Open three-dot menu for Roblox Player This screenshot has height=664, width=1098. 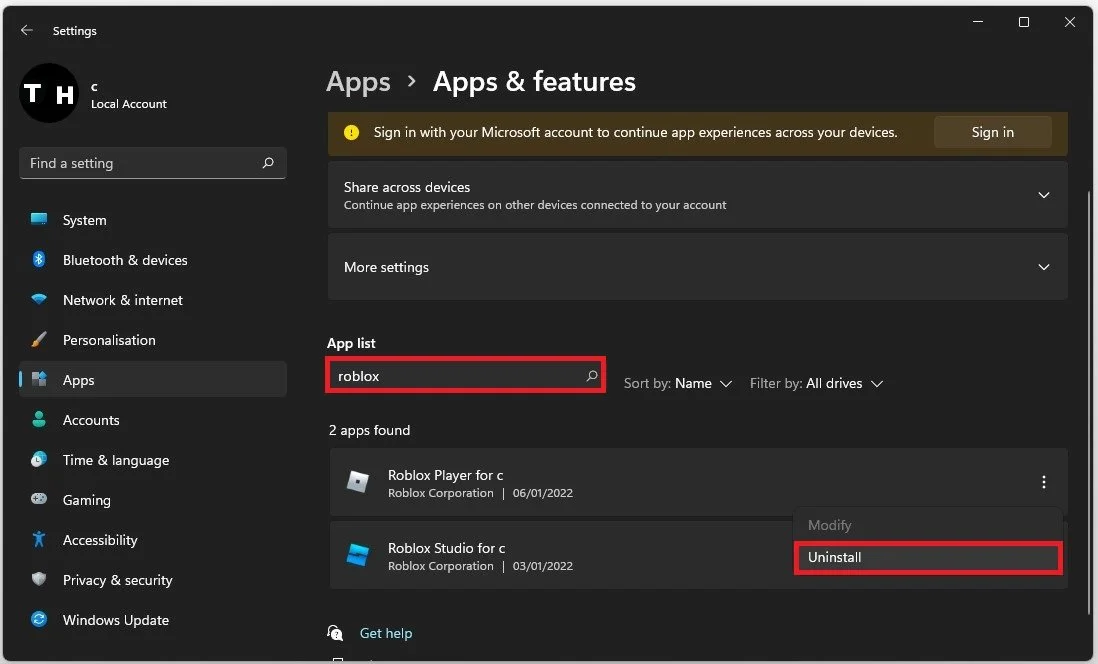pos(1043,482)
